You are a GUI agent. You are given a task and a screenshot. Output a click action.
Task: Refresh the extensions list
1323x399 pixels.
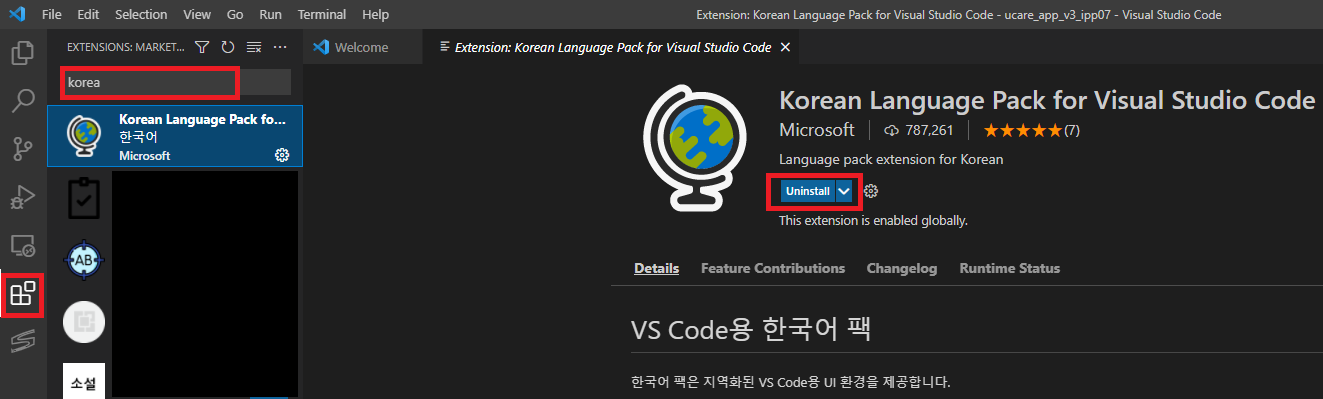click(228, 47)
